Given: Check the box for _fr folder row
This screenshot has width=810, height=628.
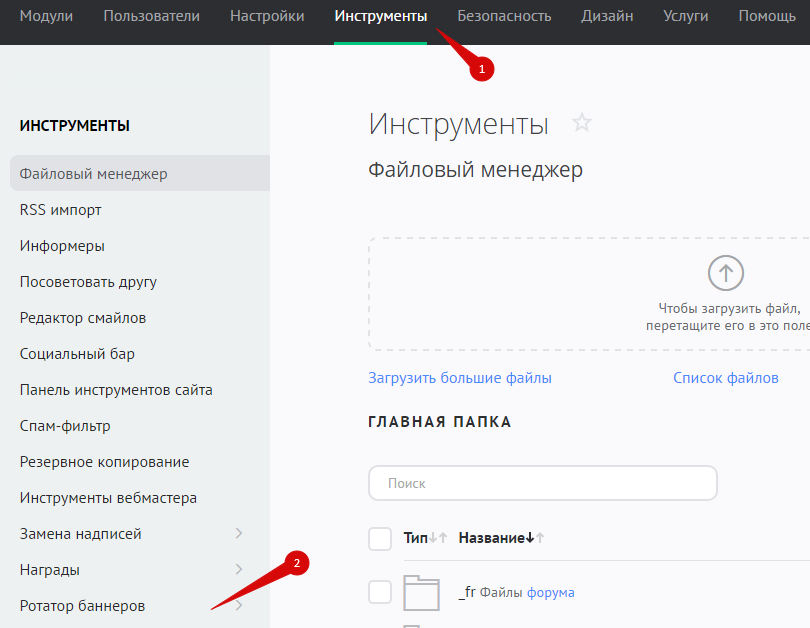Looking at the screenshot, I should tap(380, 592).
